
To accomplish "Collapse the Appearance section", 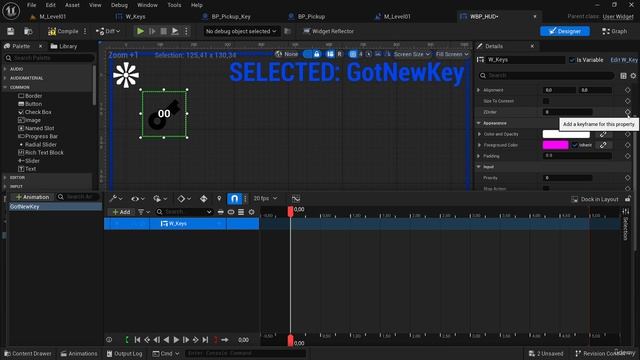I will pyautogui.click(x=479, y=123).
